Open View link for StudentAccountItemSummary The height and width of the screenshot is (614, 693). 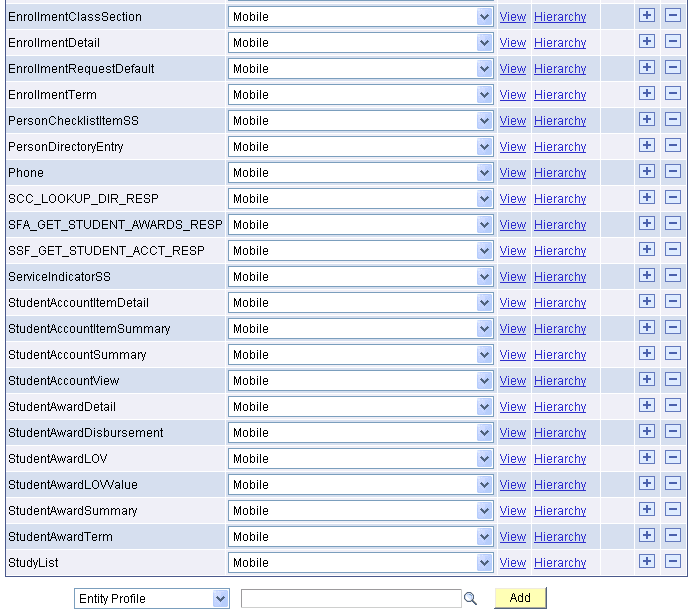(x=513, y=329)
